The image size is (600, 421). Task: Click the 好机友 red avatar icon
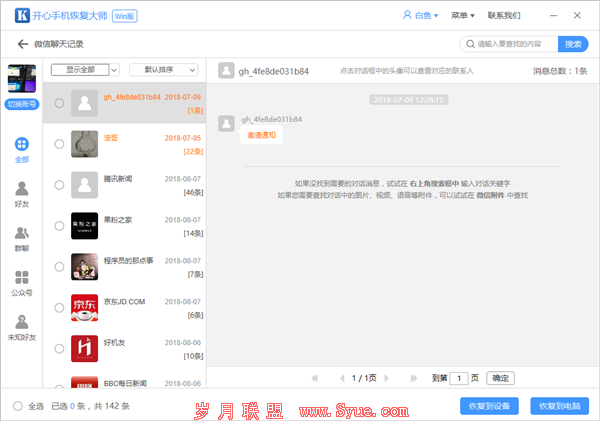click(85, 349)
